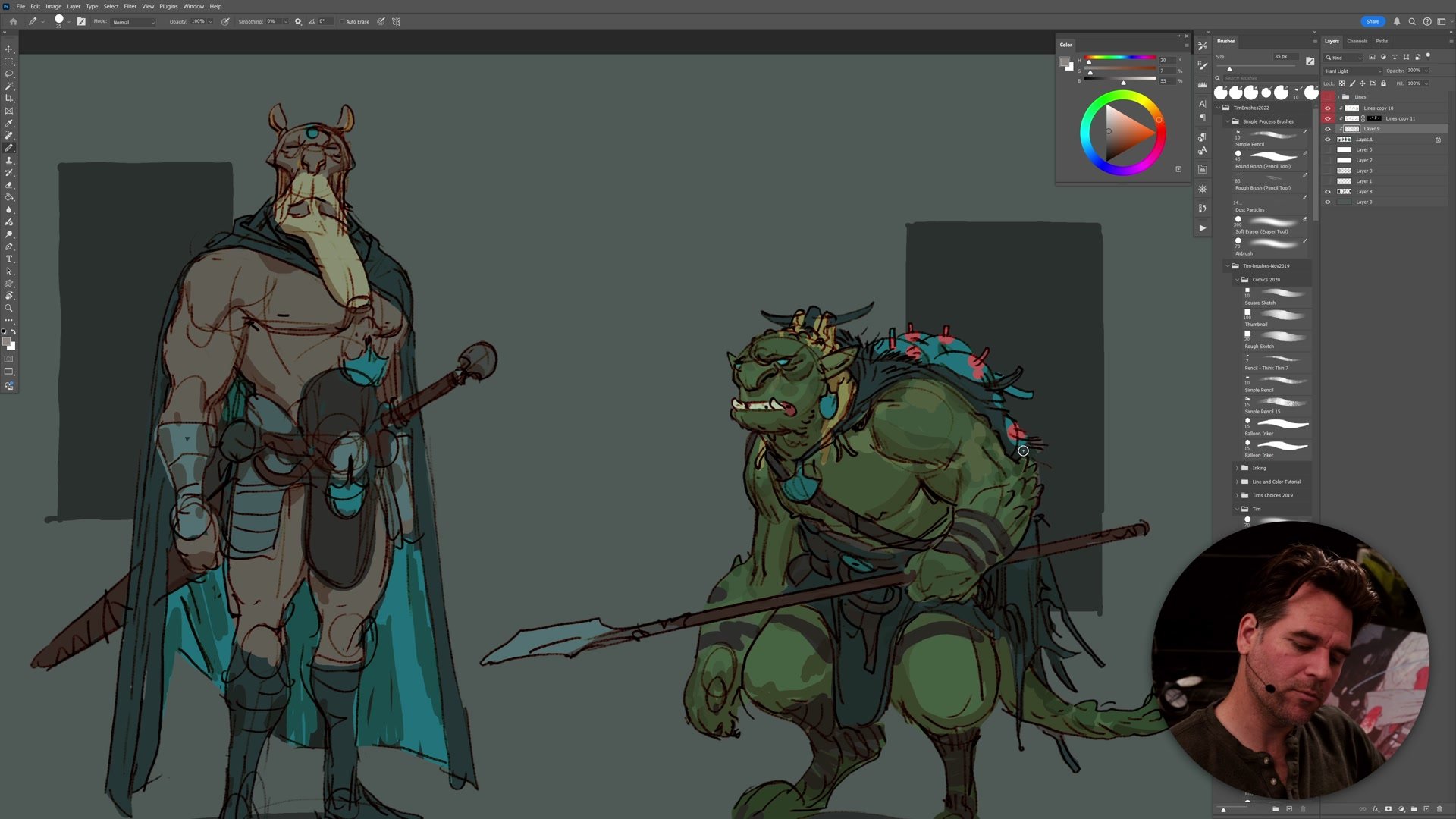Select the Move tool
The width and height of the screenshot is (1456, 819).
(x=9, y=49)
